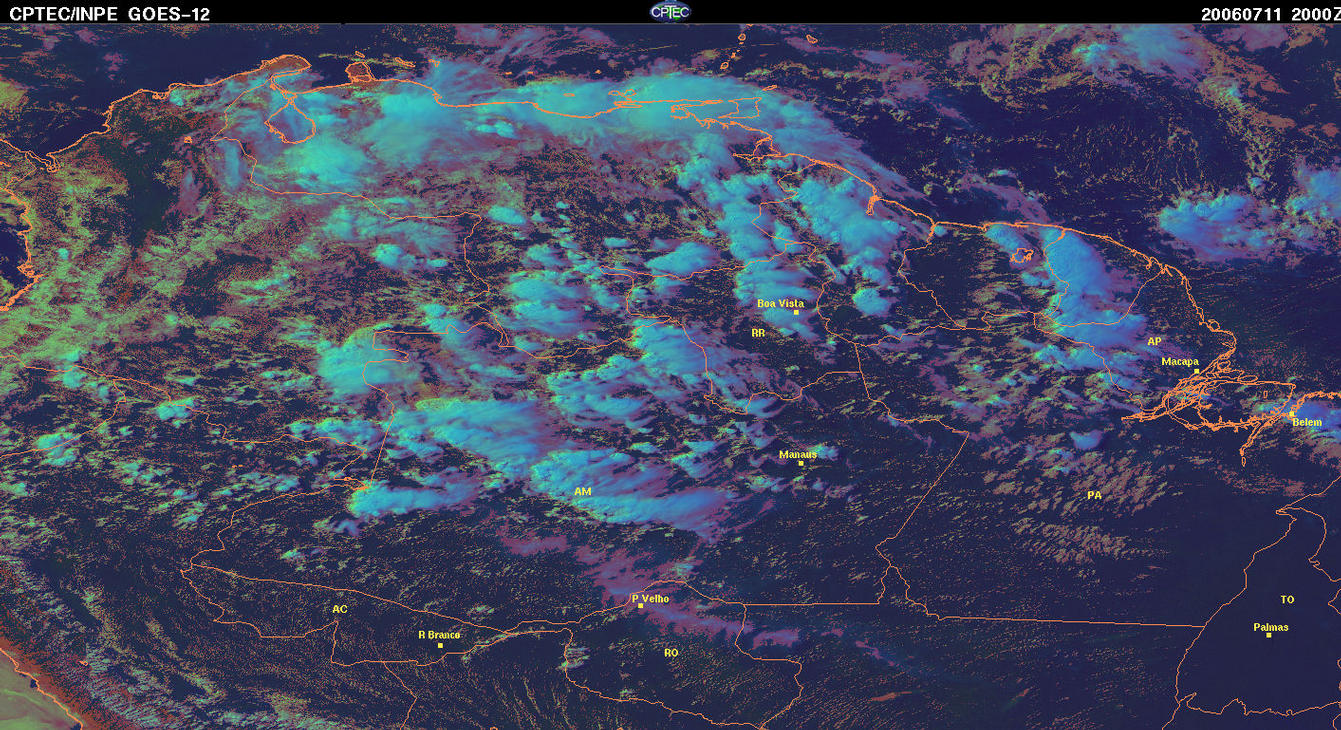Image resolution: width=1341 pixels, height=730 pixels.
Task: Select the AC state label
Action: 340,608
